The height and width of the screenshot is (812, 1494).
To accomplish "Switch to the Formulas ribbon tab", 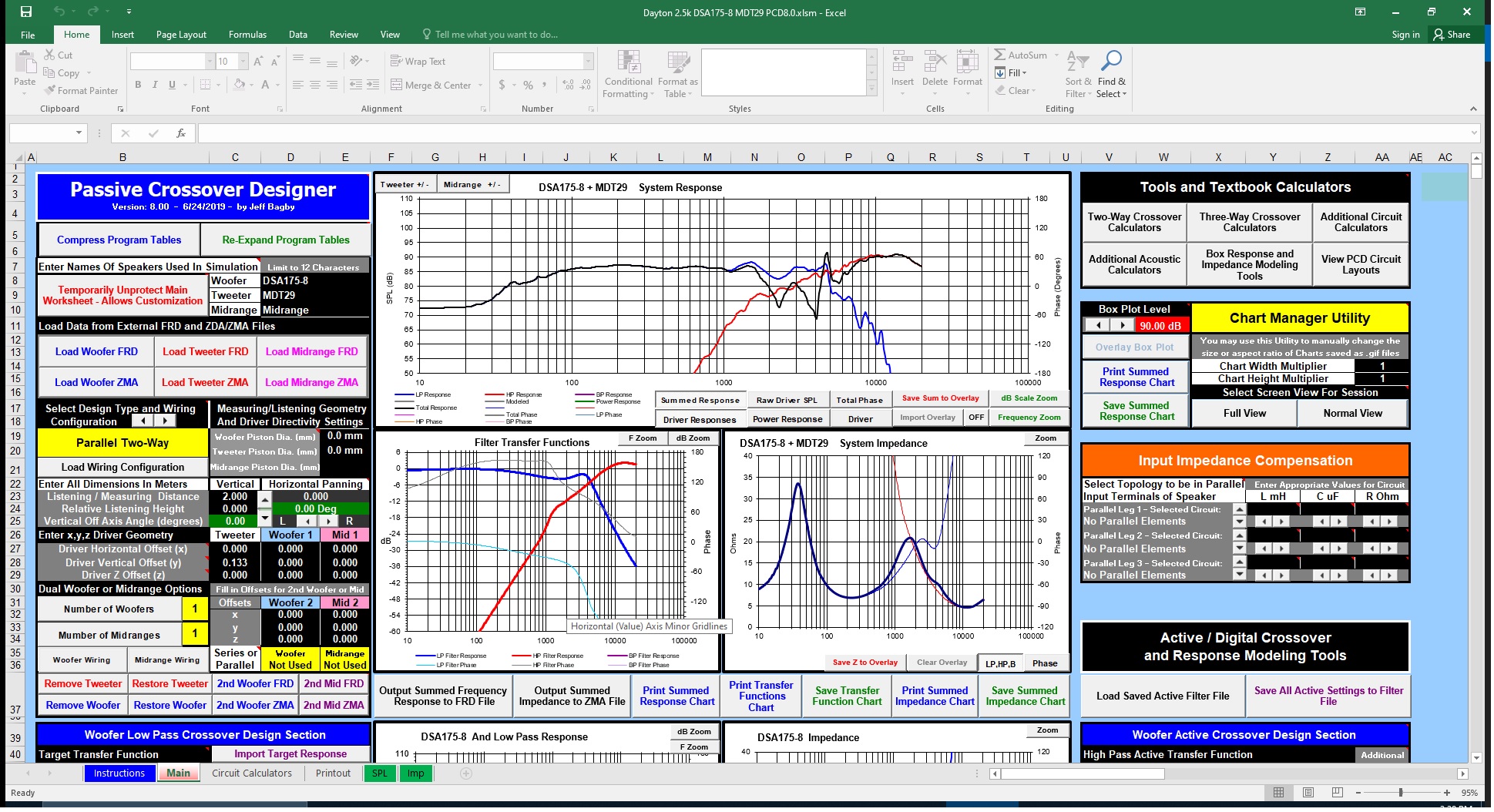I will click(247, 35).
